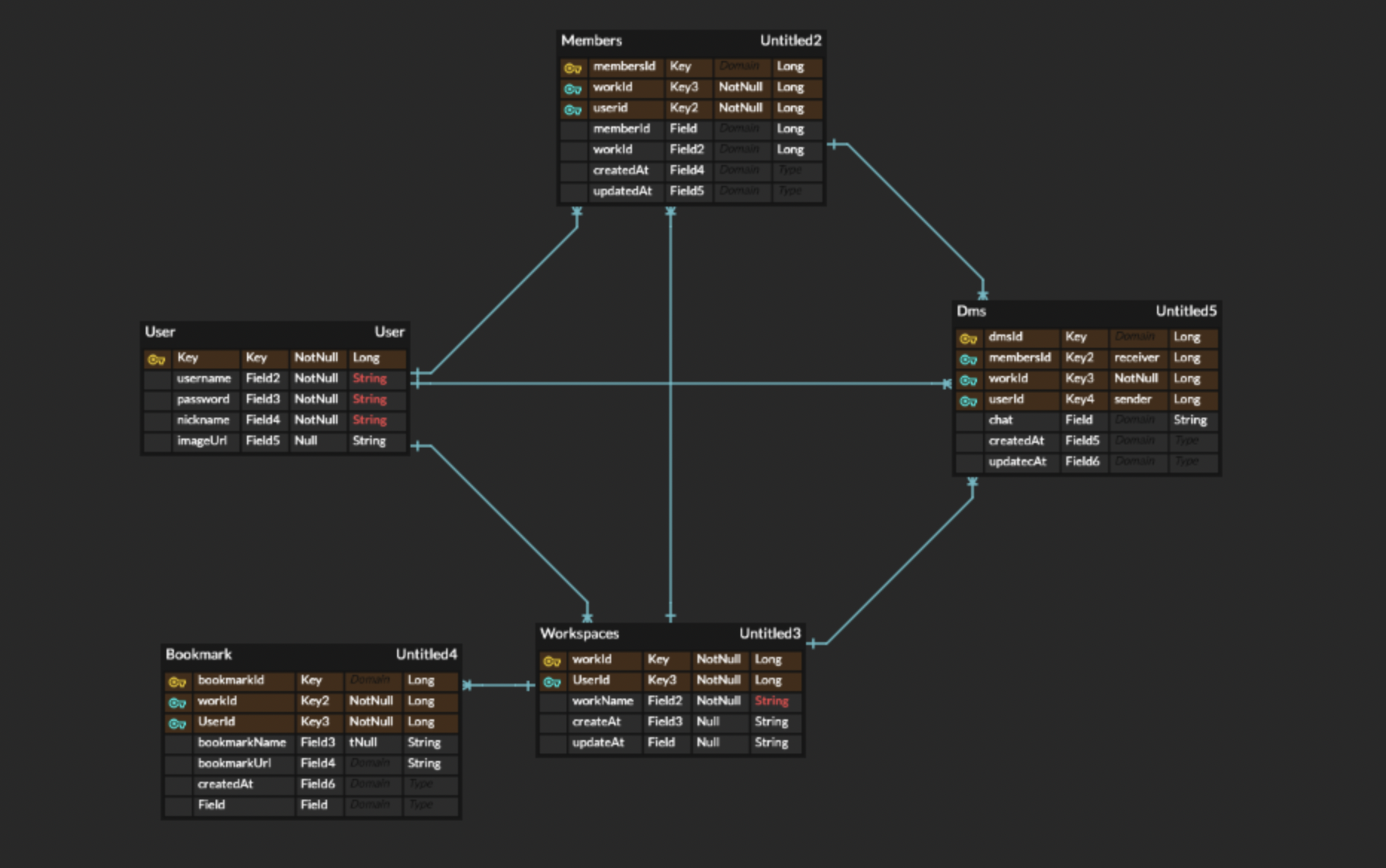1386x868 pixels.
Task: Click the Untitled5 label on the Dms table
Action: 1185,311
